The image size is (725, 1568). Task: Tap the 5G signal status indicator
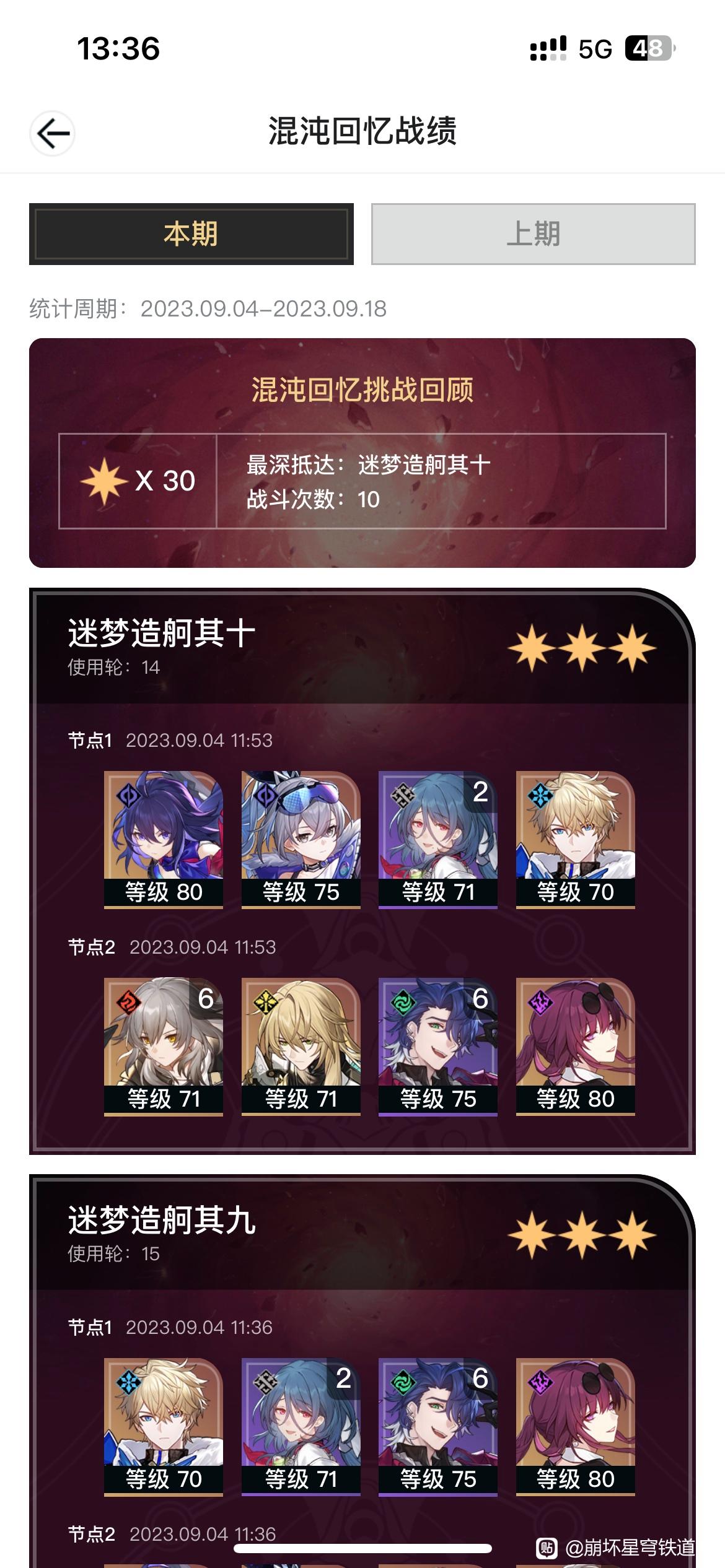click(595, 49)
